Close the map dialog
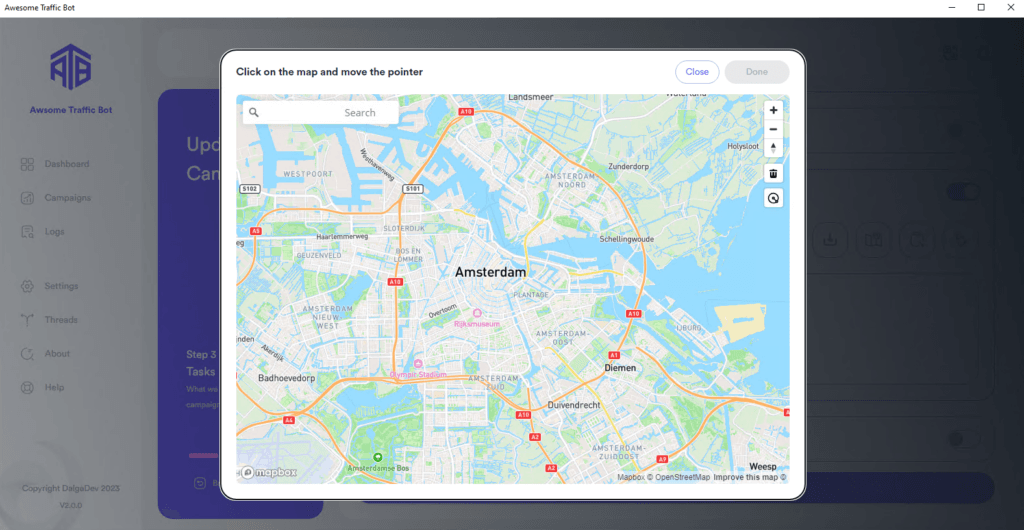Screen dimensions: 1024x530 point(697,72)
